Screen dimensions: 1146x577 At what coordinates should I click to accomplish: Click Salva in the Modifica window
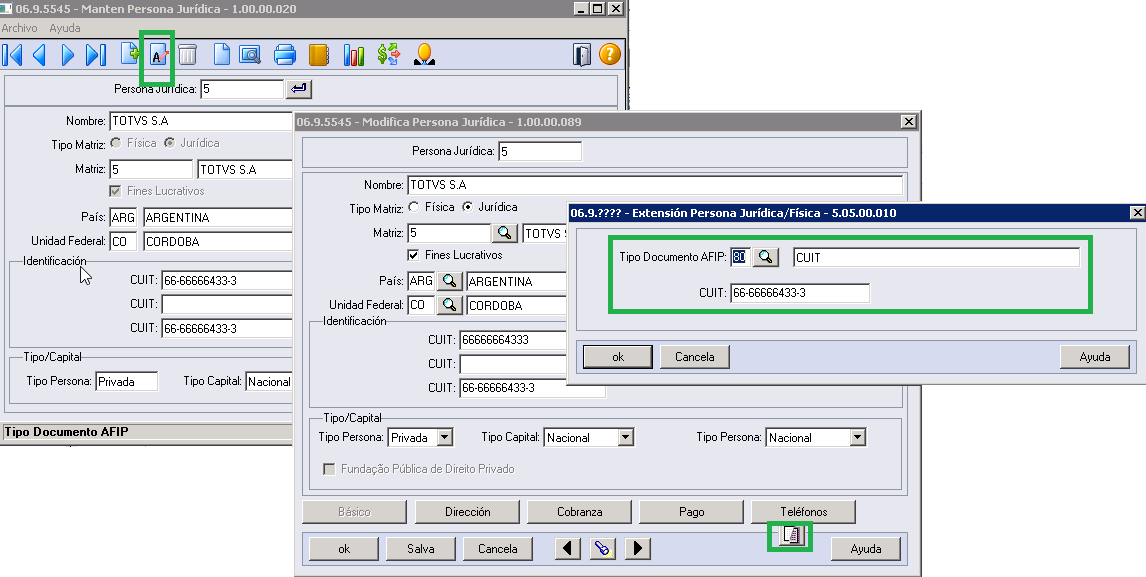coord(421,548)
